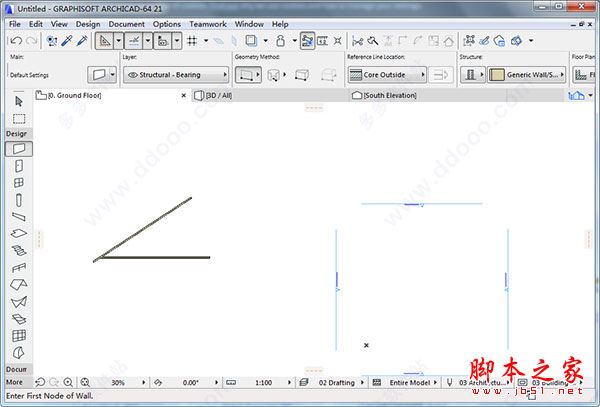This screenshot has height=407, width=600.
Task: Close the Ground Floor tab
Action: click(x=184, y=95)
